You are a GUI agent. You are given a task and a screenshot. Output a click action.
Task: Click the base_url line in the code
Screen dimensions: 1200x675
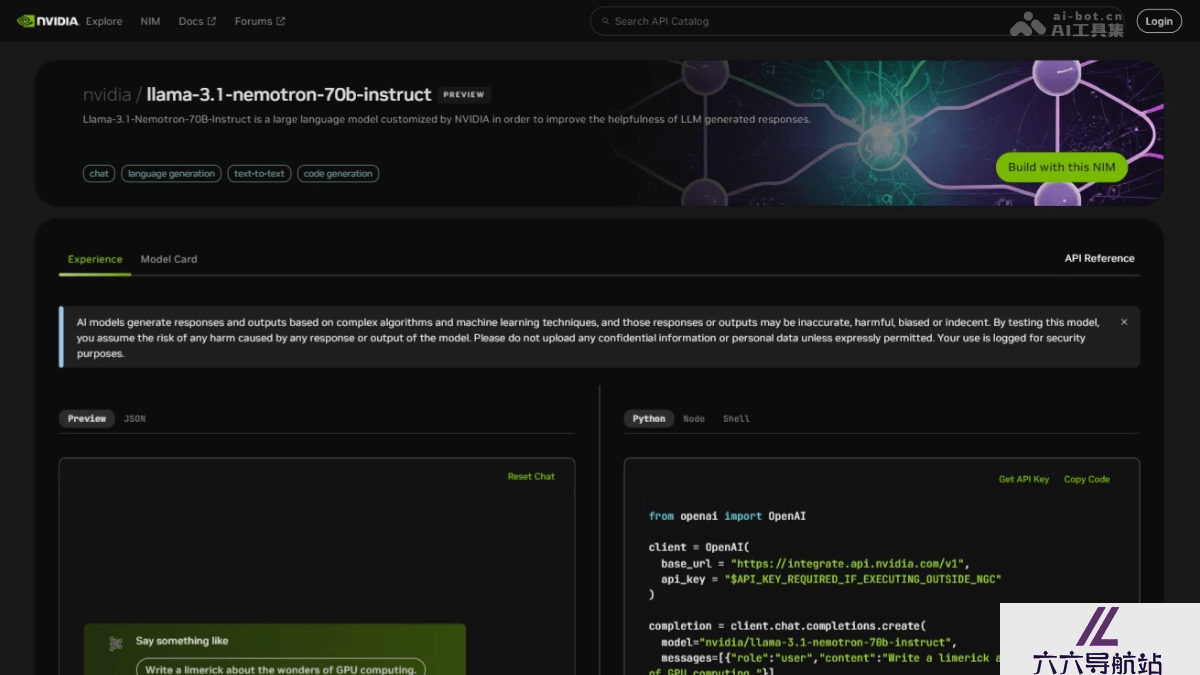pos(815,563)
